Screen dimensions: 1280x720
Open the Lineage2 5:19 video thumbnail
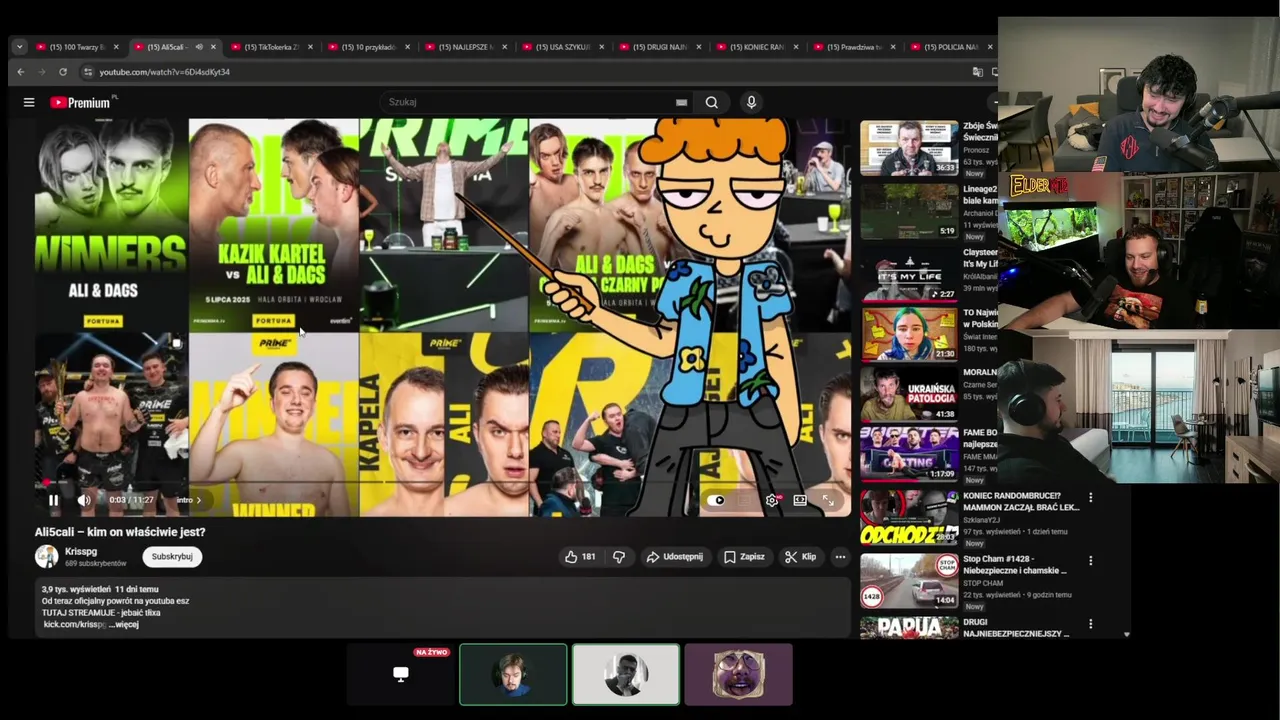tap(909, 210)
